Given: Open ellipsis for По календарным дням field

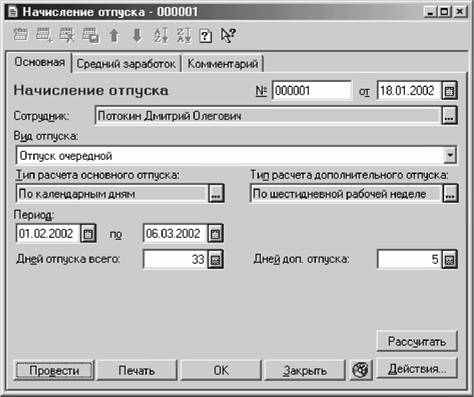Looking at the screenshot, I should 216,194.
